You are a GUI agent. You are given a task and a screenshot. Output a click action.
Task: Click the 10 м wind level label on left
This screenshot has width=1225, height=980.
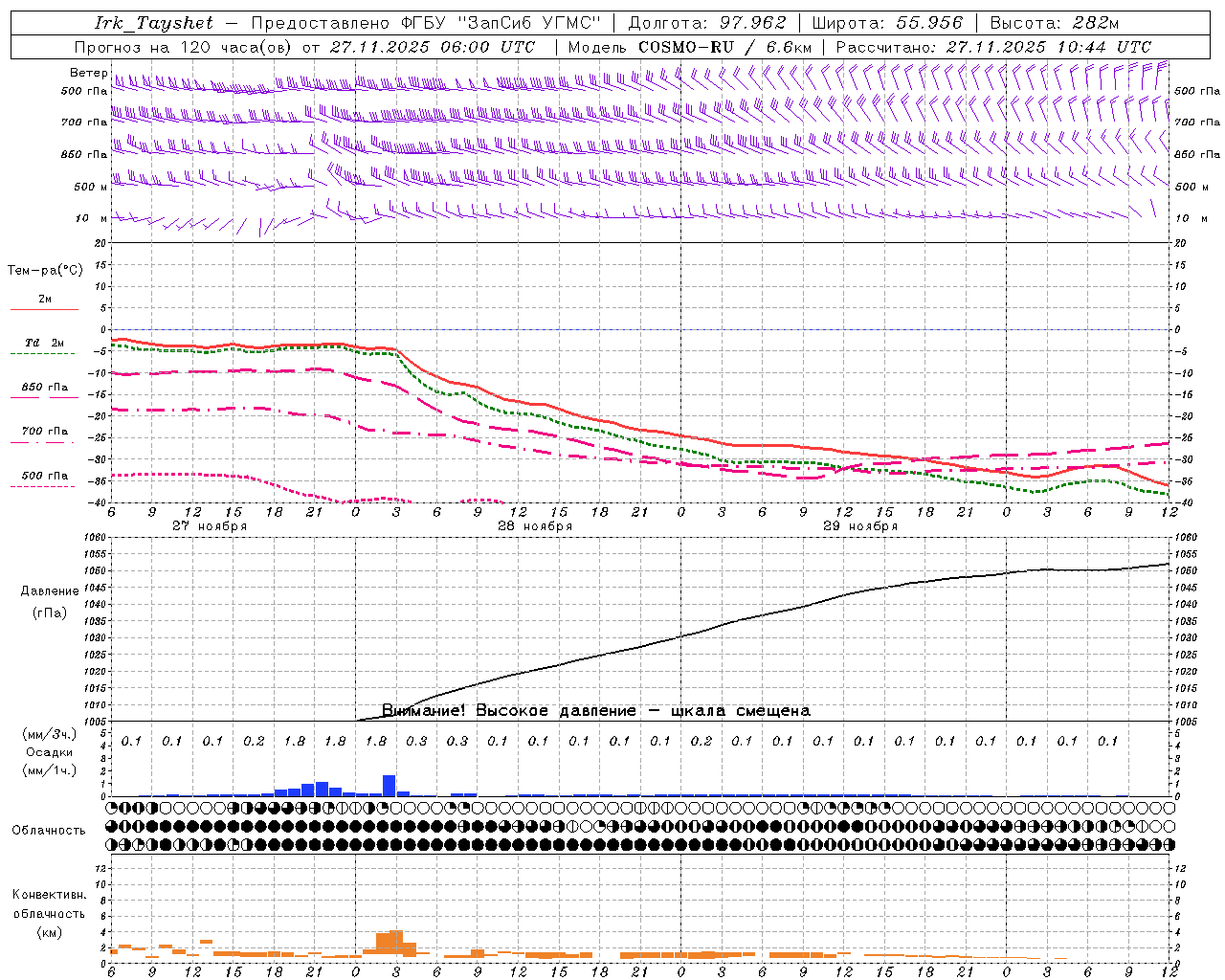(91, 218)
